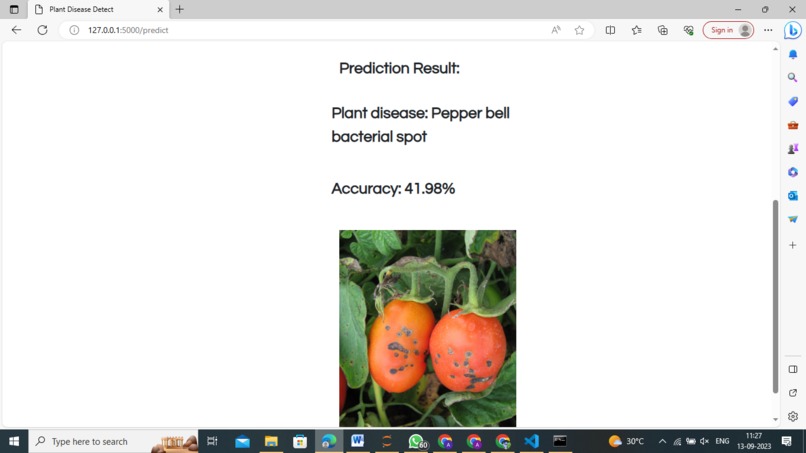806x453 pixels.
Task: Refresh the predict page
Action: (42, 30)
